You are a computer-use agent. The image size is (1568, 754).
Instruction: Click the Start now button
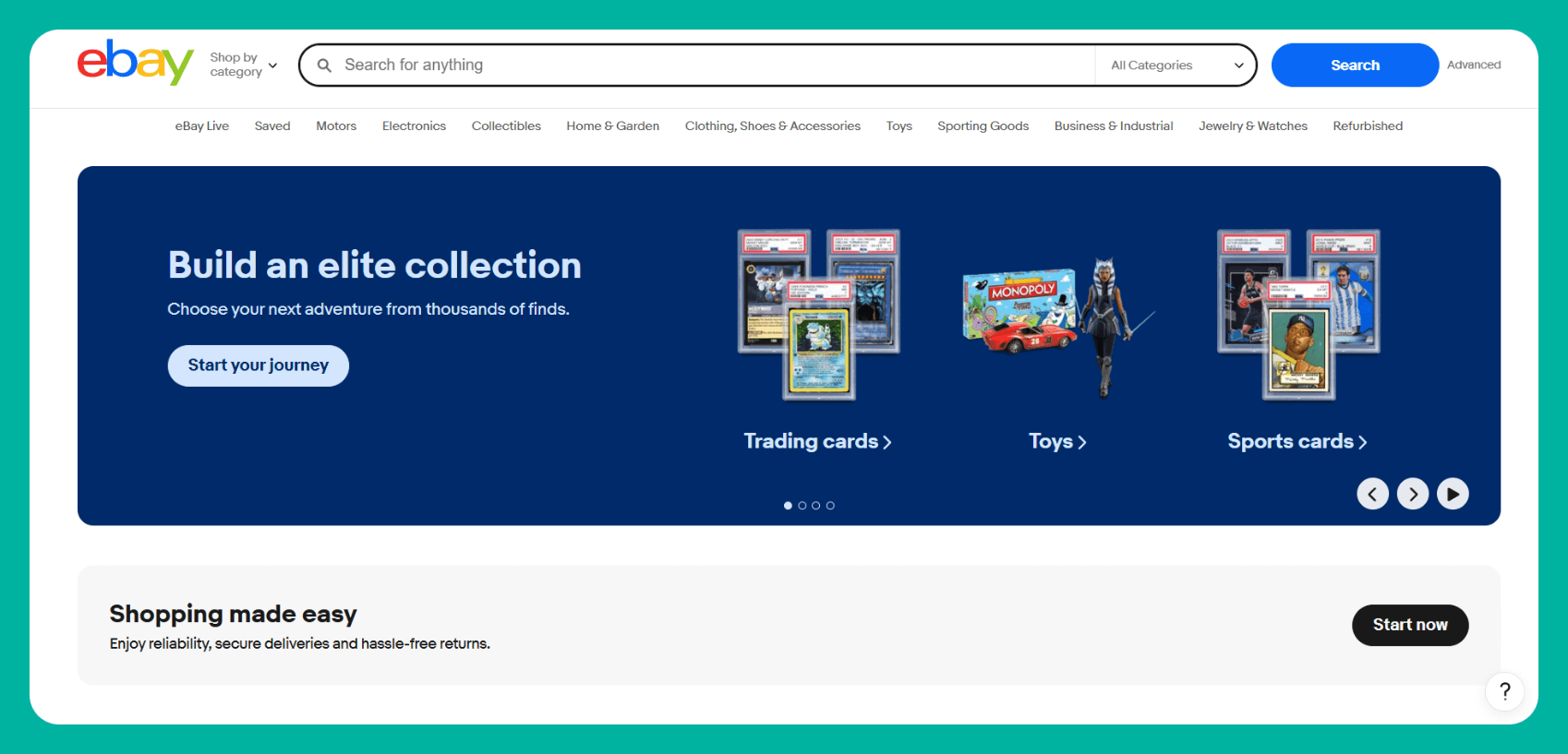click(x=1410, y=625)
